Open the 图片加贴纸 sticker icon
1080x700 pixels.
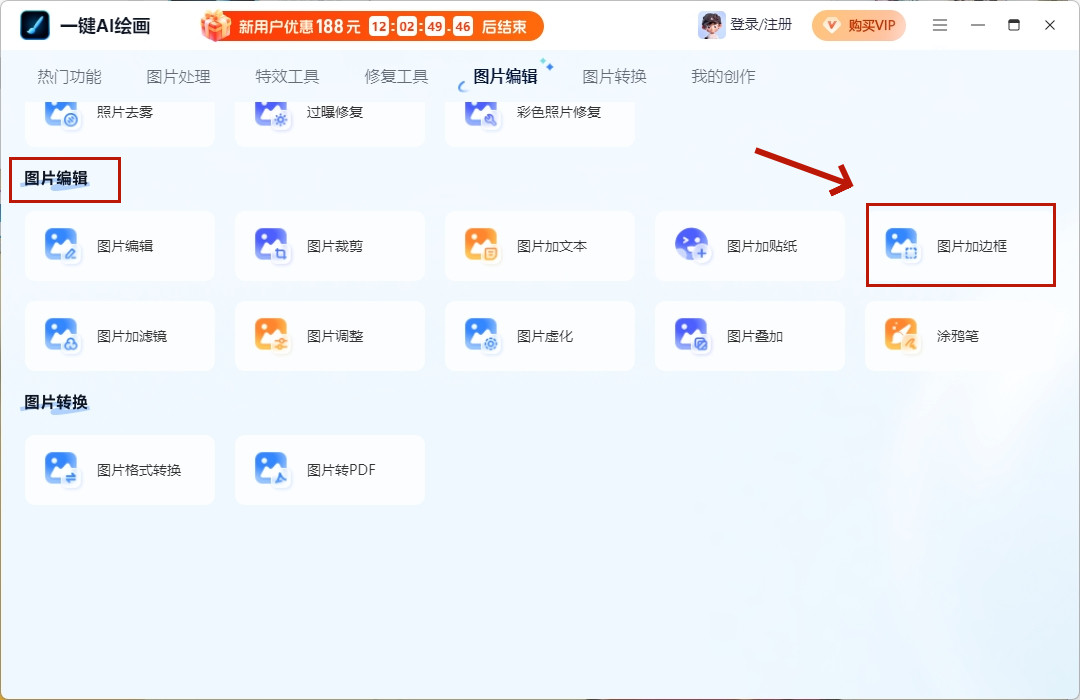pos(692,245)
